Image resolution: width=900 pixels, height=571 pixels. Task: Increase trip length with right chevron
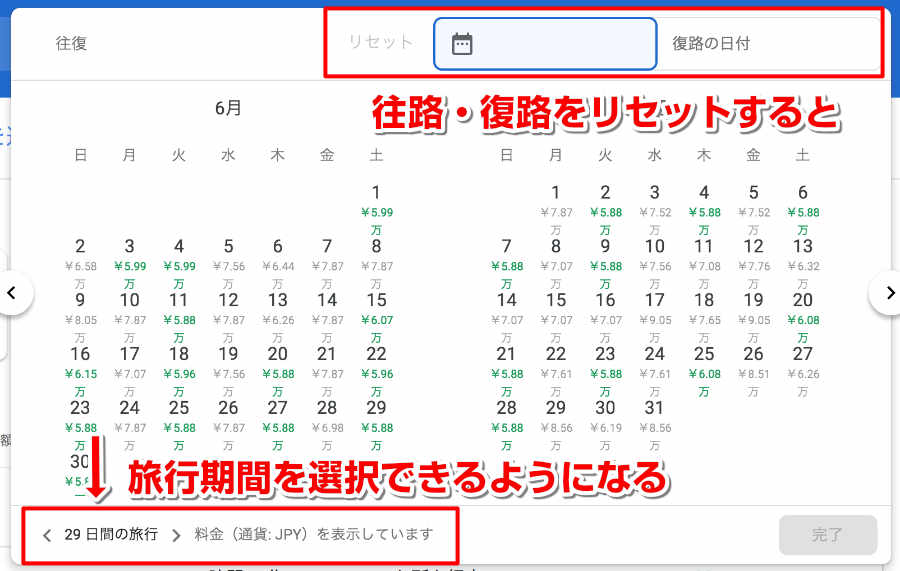(176, 535)
